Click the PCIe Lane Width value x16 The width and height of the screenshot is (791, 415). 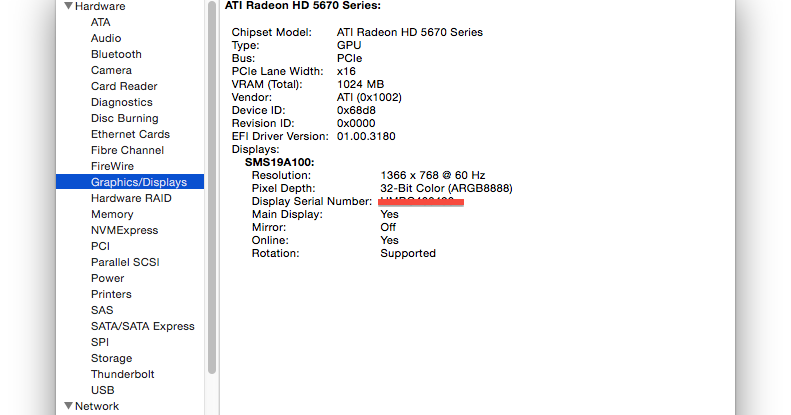click(346, 72)
